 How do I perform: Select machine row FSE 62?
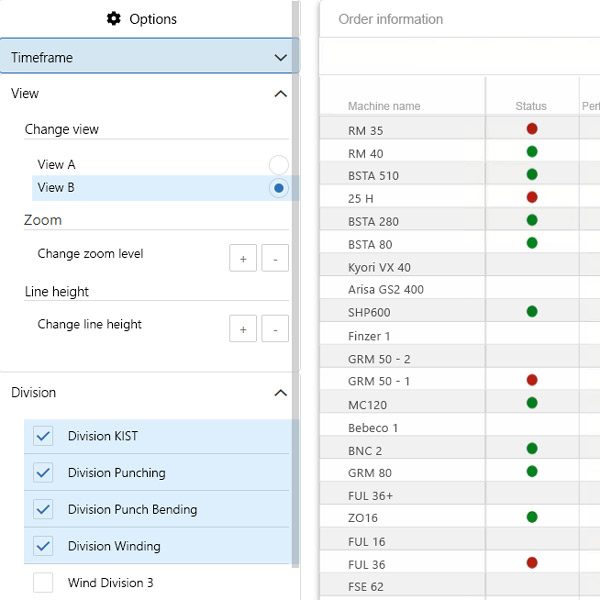(x=460, y=585)
